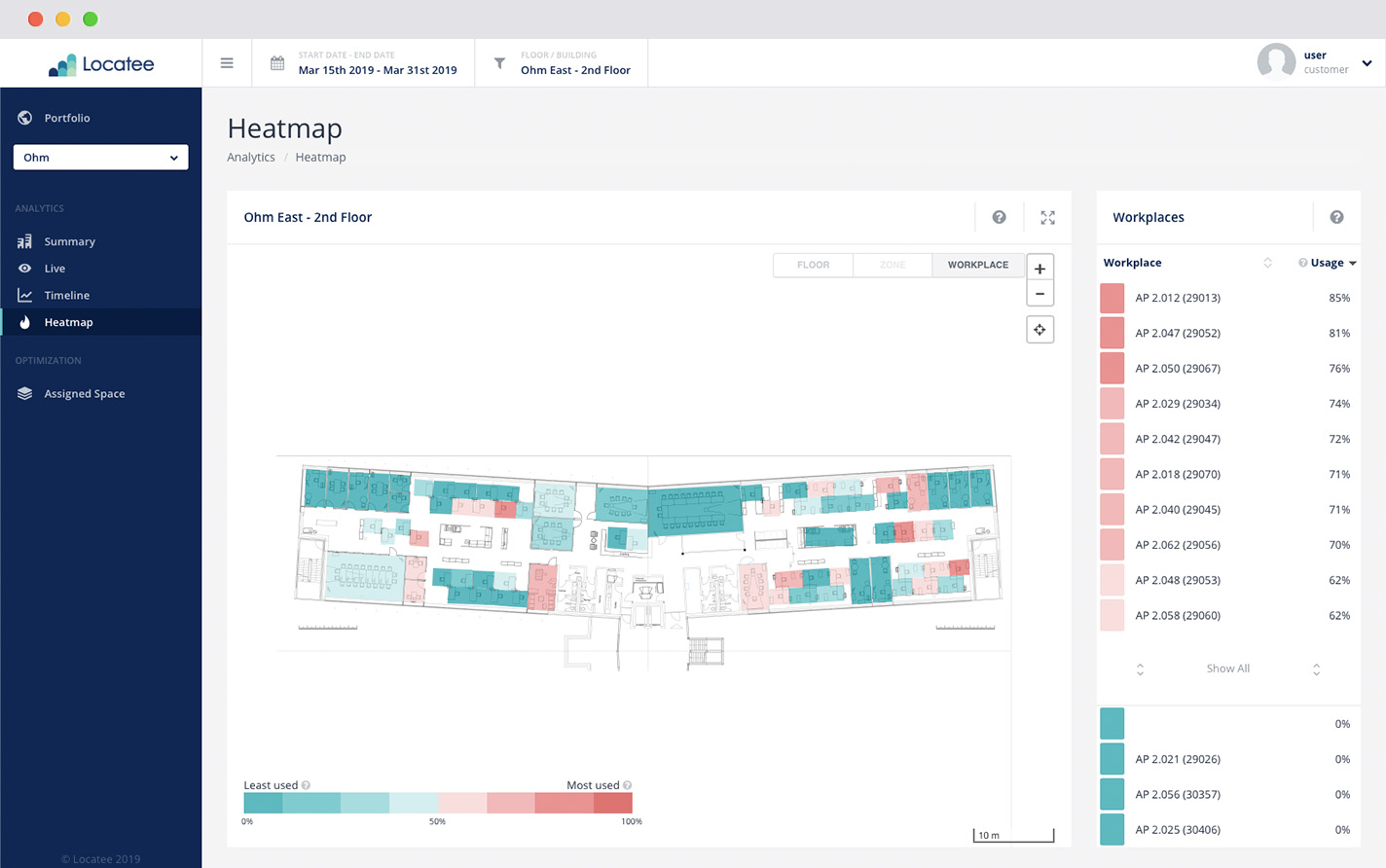This screenshot has height=868, width=1386.
Task: Click Show All workplaces
Action: tap(1227, 669)
